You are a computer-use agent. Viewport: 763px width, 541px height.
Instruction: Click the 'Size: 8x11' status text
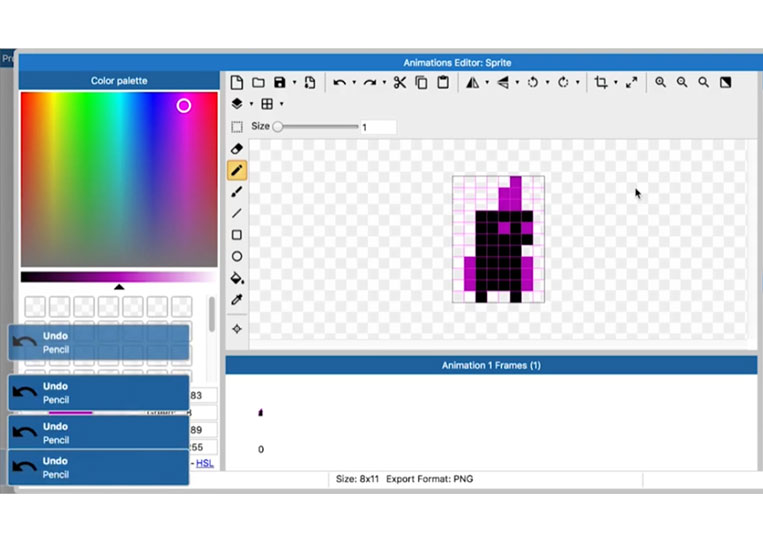(x=357, y=479)
